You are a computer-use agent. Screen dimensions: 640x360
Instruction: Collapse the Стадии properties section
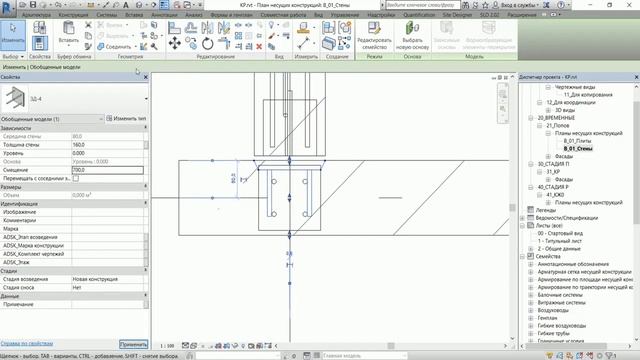(x=146, y=270)
